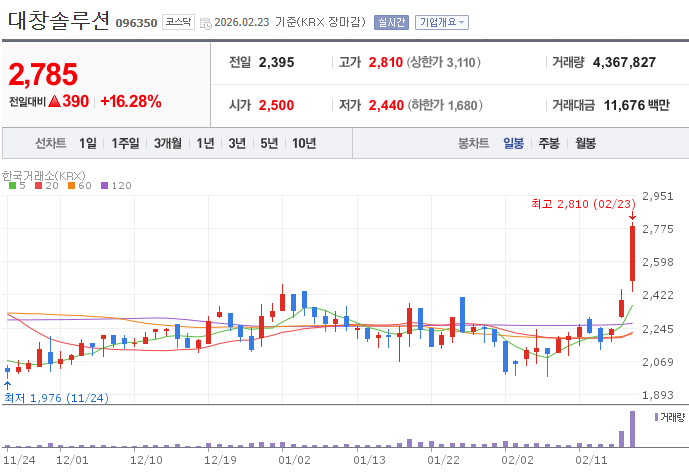Click the 한국거래소(KRX) chart label
This screenshot has height=472, width=689.
tap(44, 176)
